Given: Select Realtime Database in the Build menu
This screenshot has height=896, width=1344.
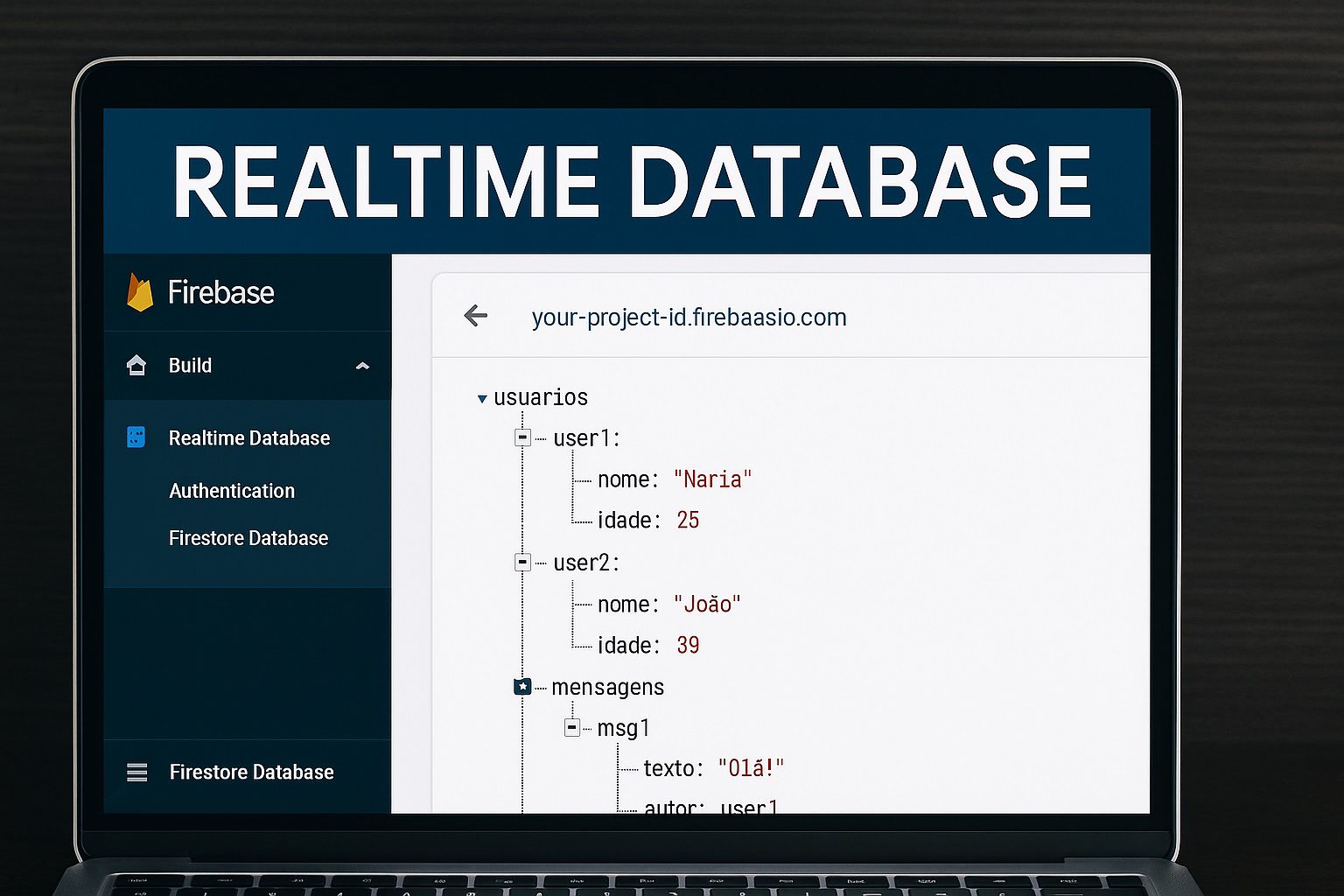Looking at the screenshot, I should pos(249,437).
